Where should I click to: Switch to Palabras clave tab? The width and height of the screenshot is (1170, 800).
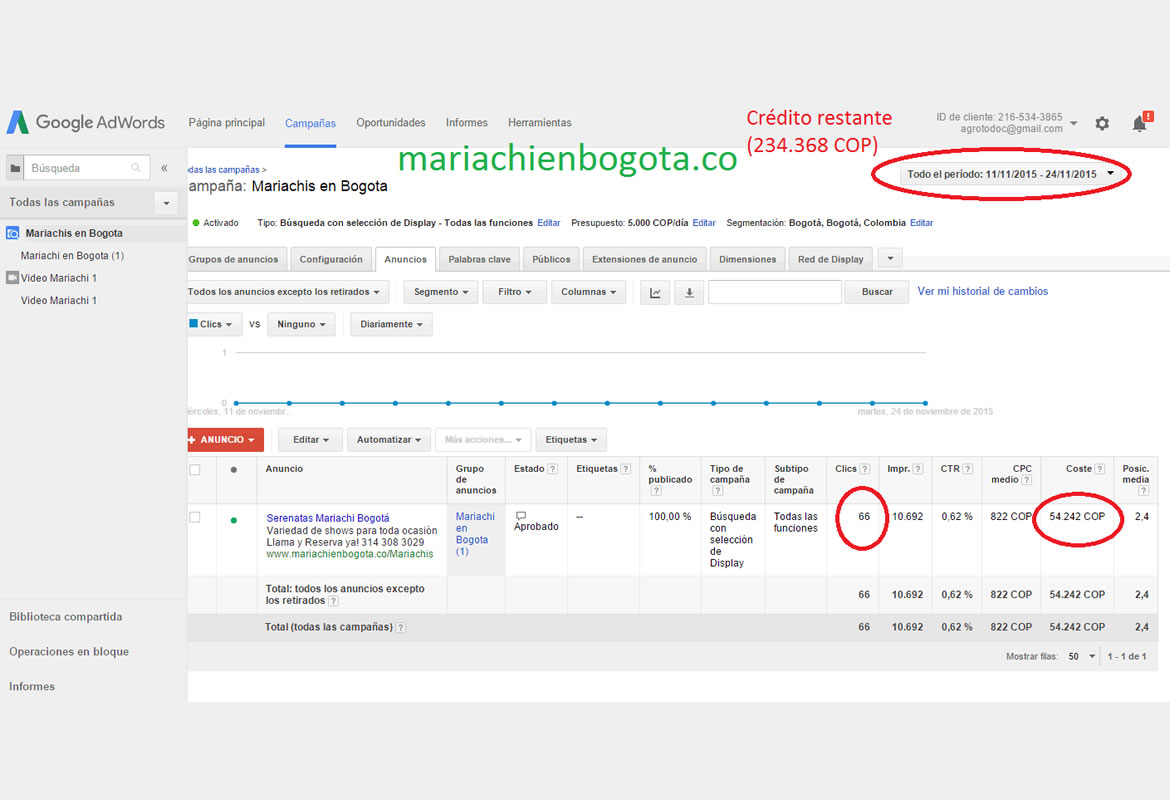pyautogui.click(x=480, y=259)
